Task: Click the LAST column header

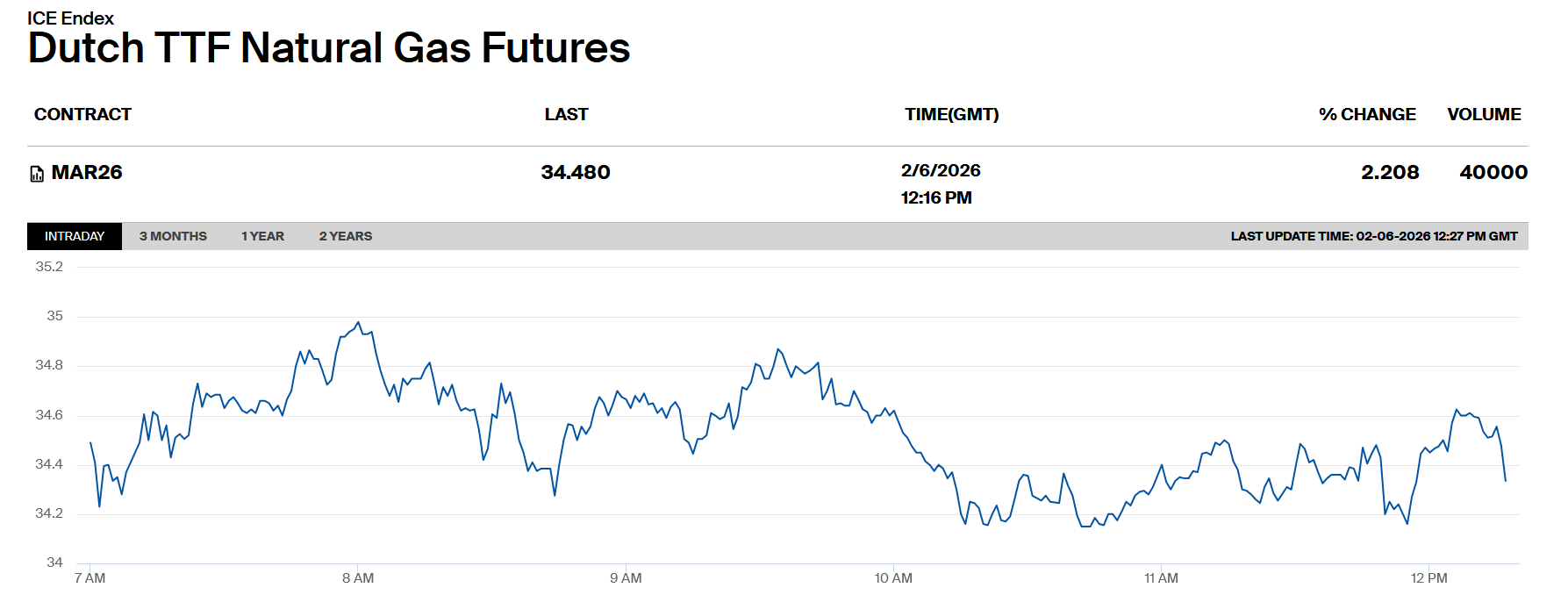Action: (x=566, y=114)
